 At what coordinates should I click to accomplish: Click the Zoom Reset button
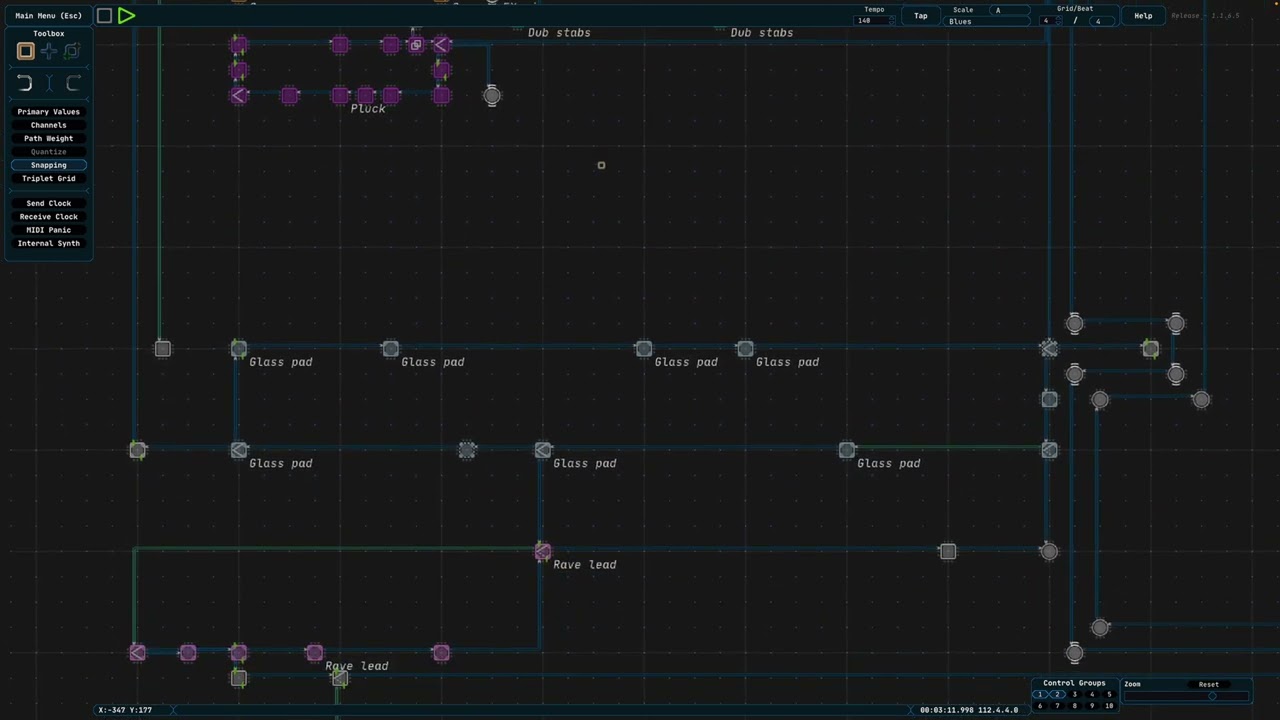click(x=1209, y=685)
